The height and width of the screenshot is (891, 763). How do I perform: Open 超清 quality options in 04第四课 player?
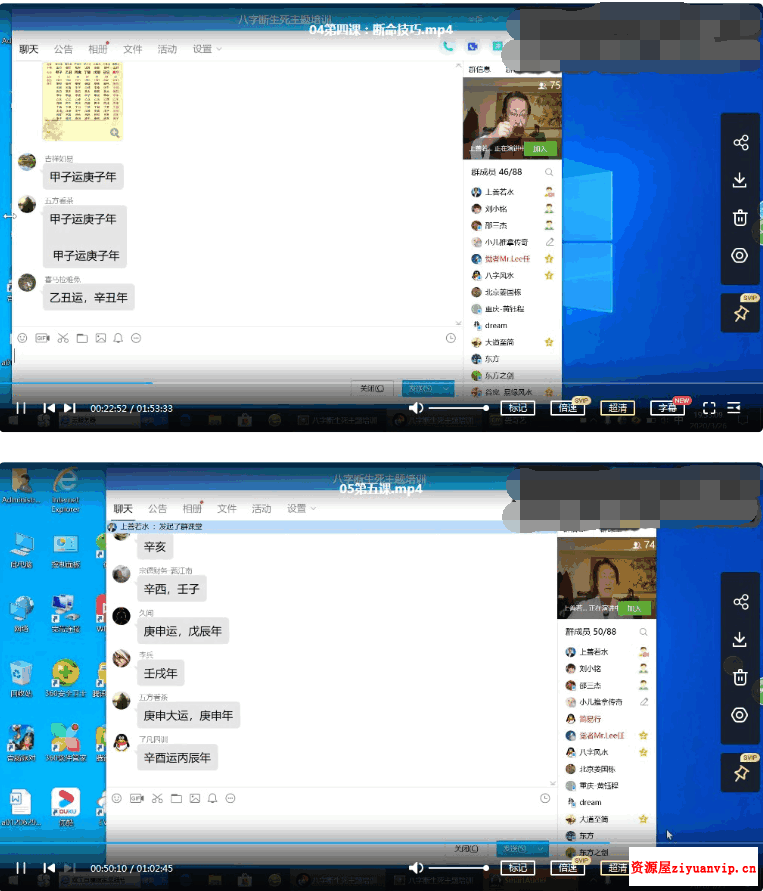coord(618,408)
